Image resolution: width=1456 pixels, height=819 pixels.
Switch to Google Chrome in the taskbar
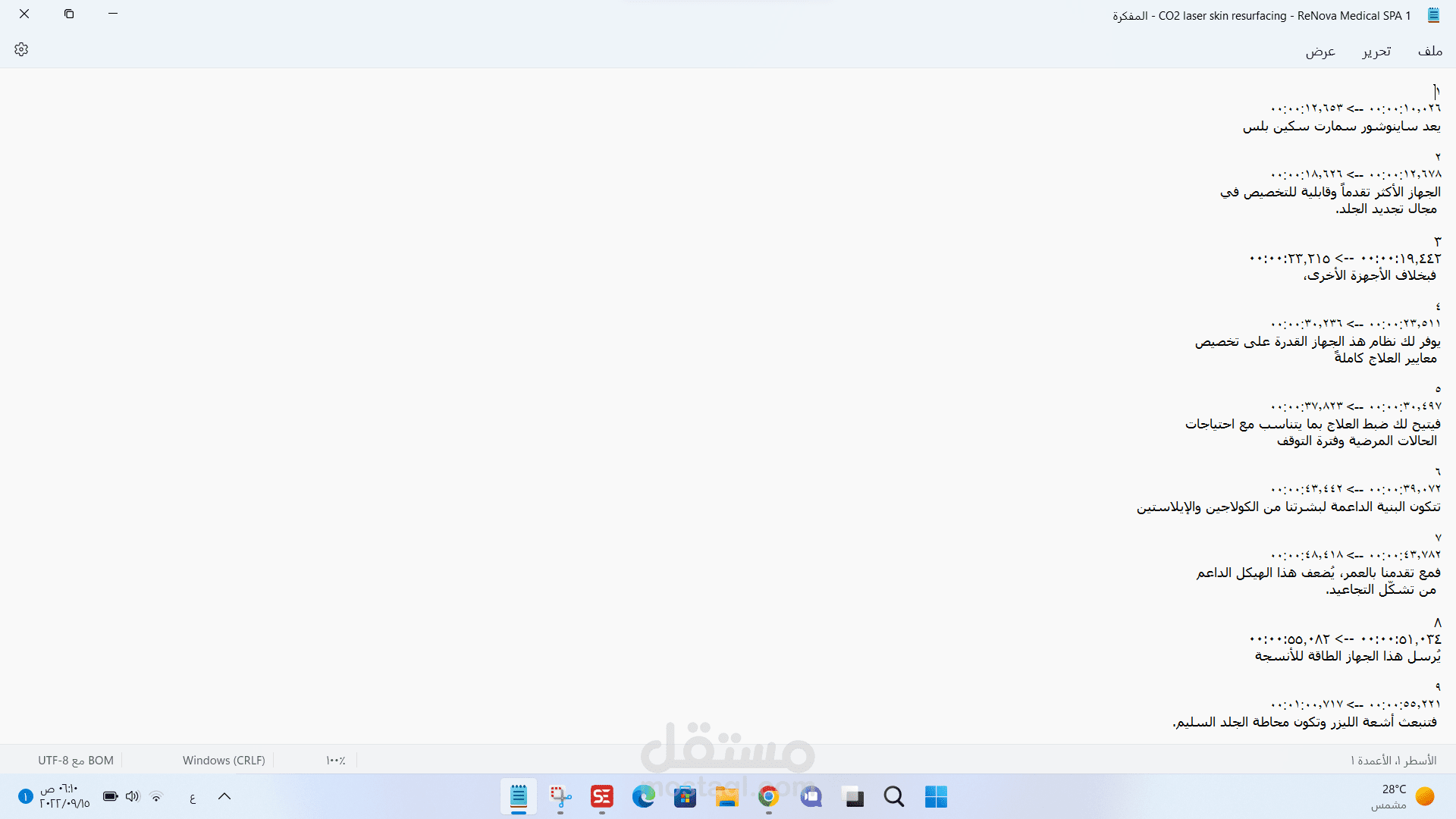(x=768, y=797)
